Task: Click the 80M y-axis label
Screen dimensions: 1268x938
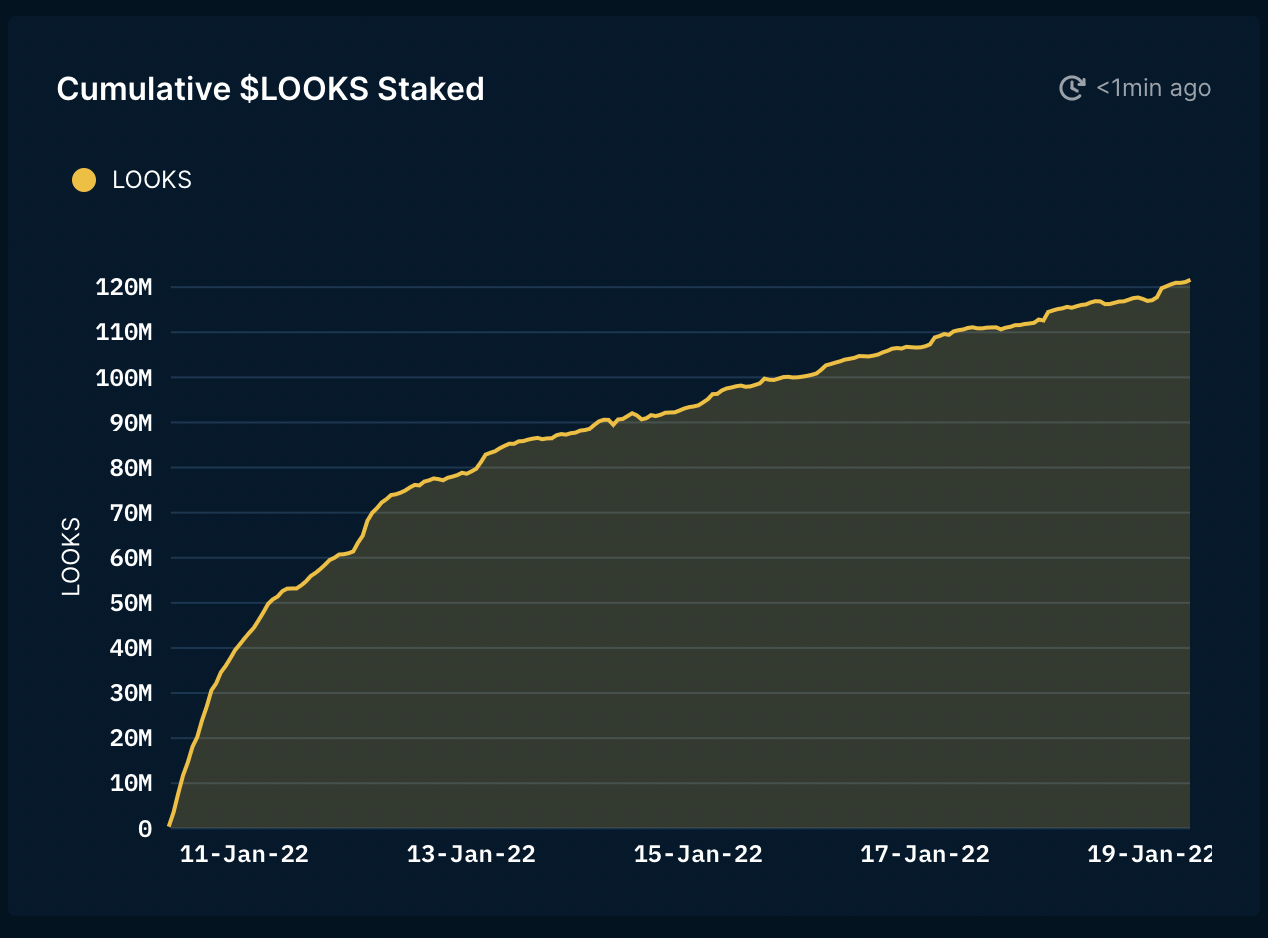Action: coord(130,468)
